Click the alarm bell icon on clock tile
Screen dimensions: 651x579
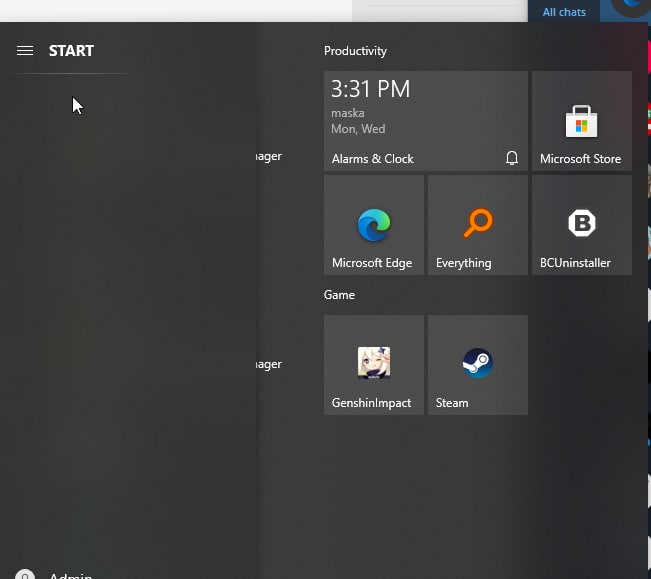512,158
